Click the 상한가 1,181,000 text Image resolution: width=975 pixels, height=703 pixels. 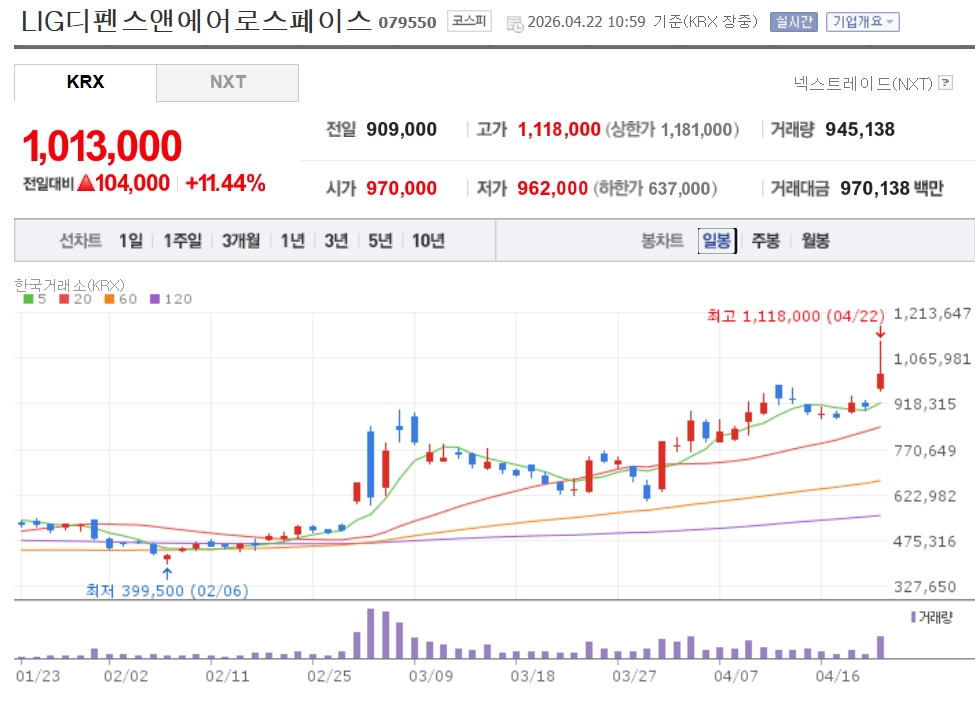point(672,129)
